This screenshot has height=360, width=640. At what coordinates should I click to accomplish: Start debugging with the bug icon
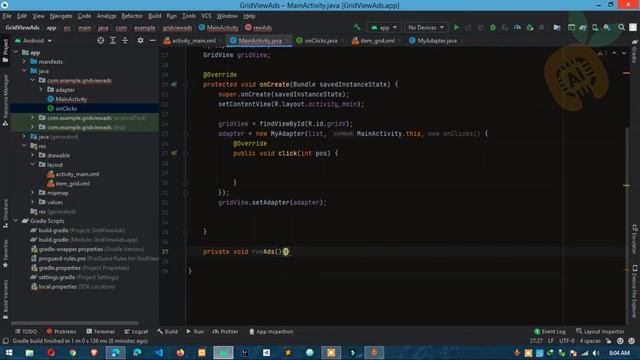493,27
